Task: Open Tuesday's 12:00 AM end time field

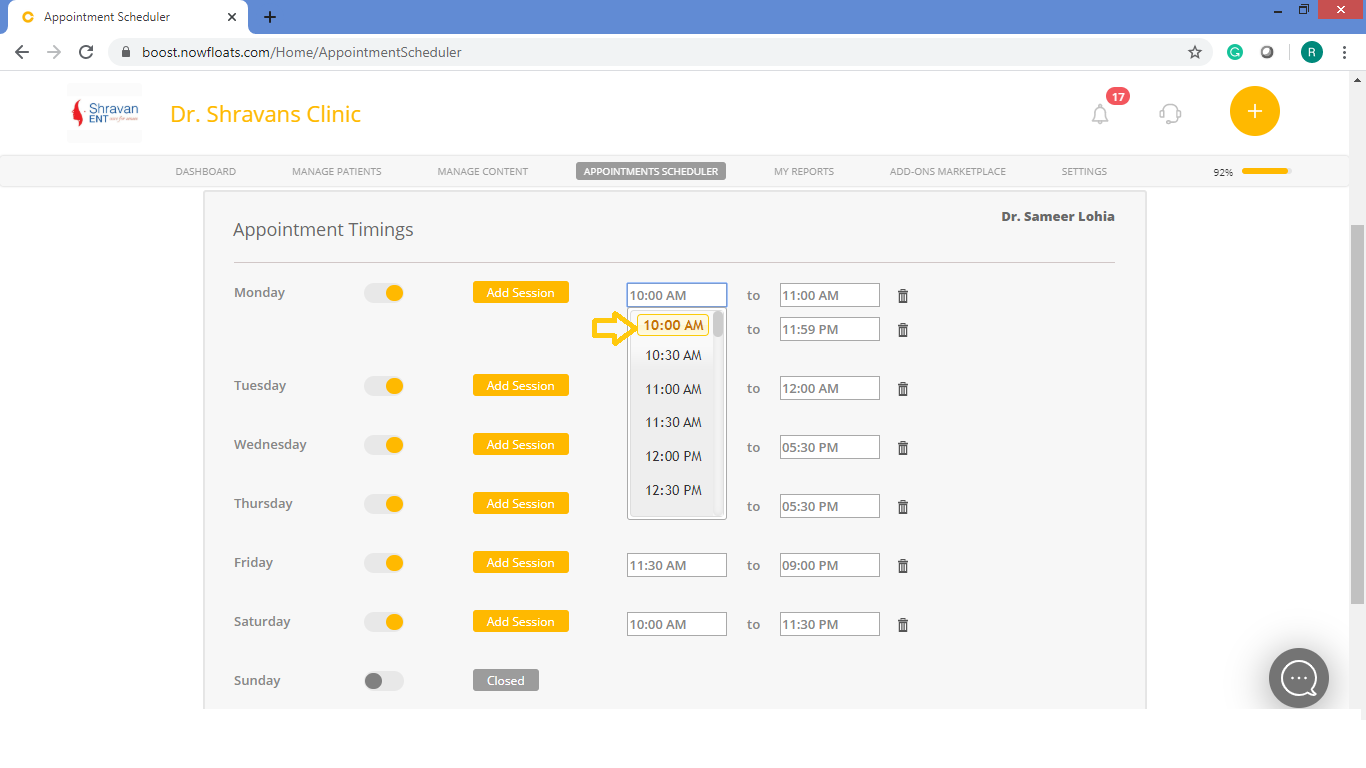Action: click(830, 388)
